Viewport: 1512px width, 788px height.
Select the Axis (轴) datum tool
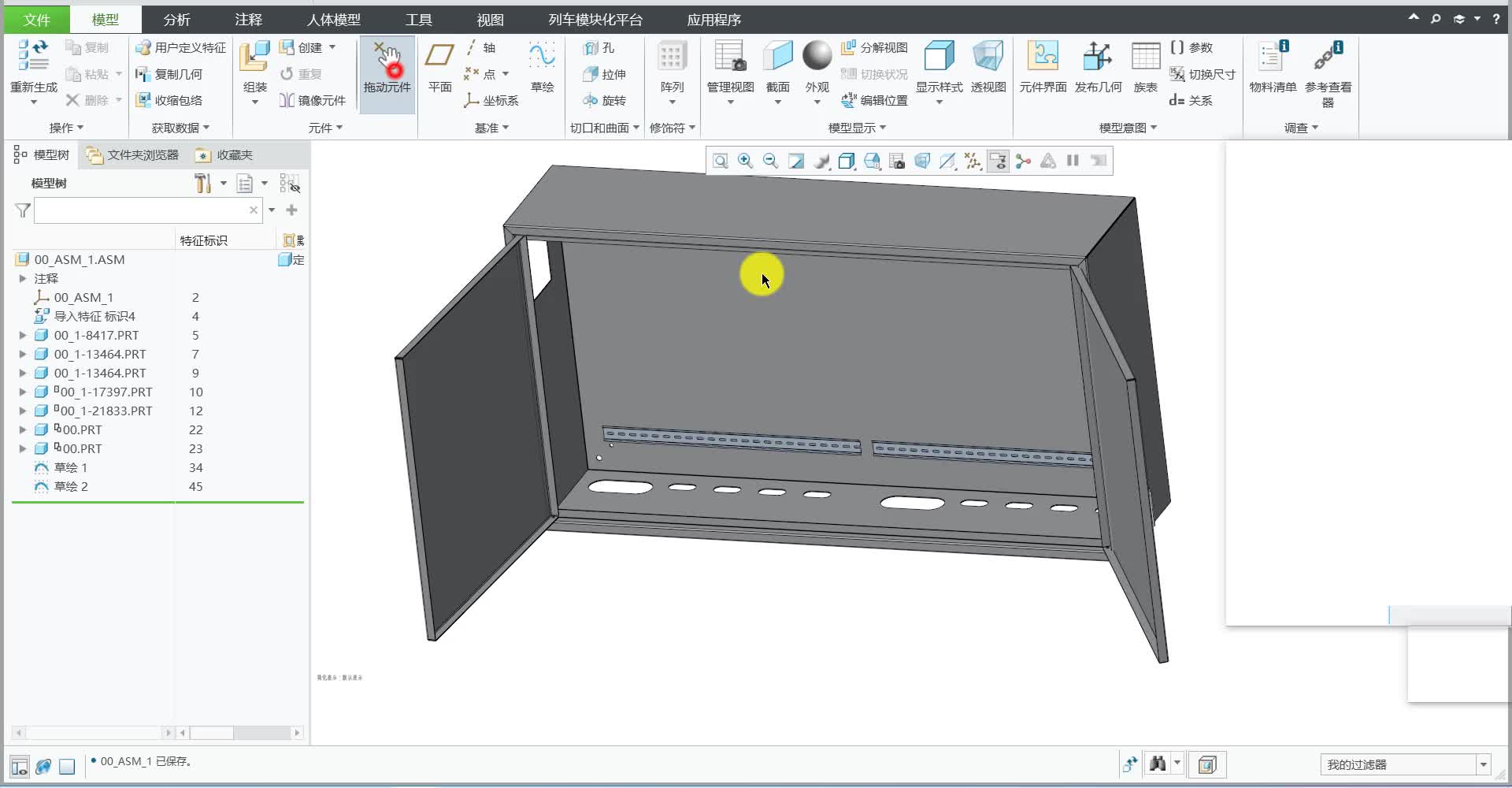tap(480, 48)
